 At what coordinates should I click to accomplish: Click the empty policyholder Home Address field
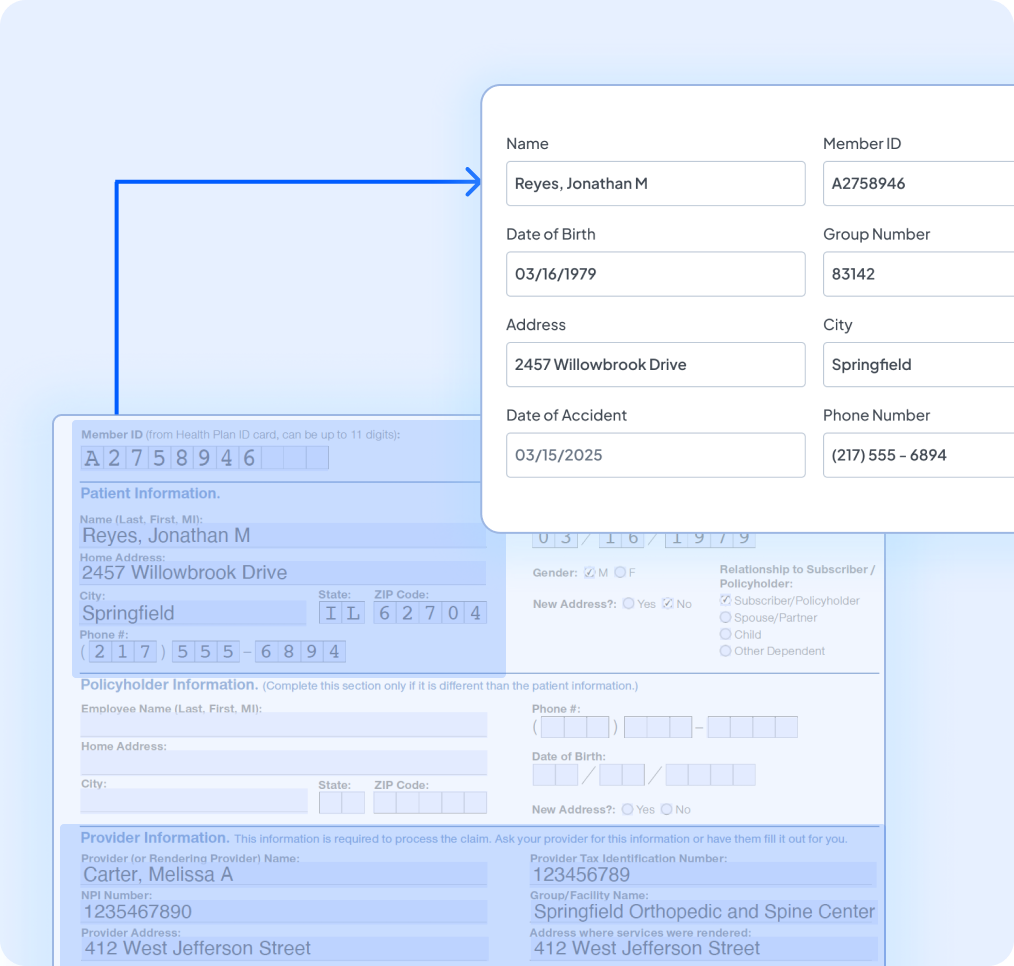pyautogui.click(x=283, y=762)
